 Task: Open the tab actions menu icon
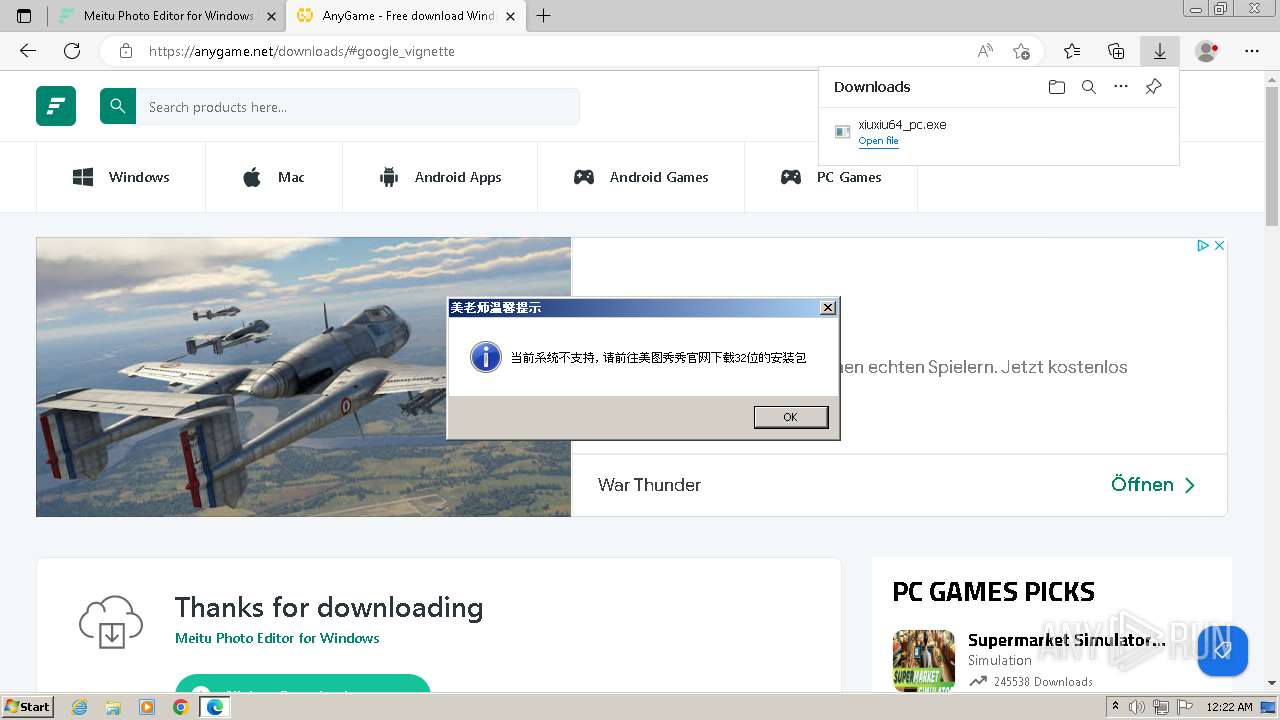tap(24, 16)
